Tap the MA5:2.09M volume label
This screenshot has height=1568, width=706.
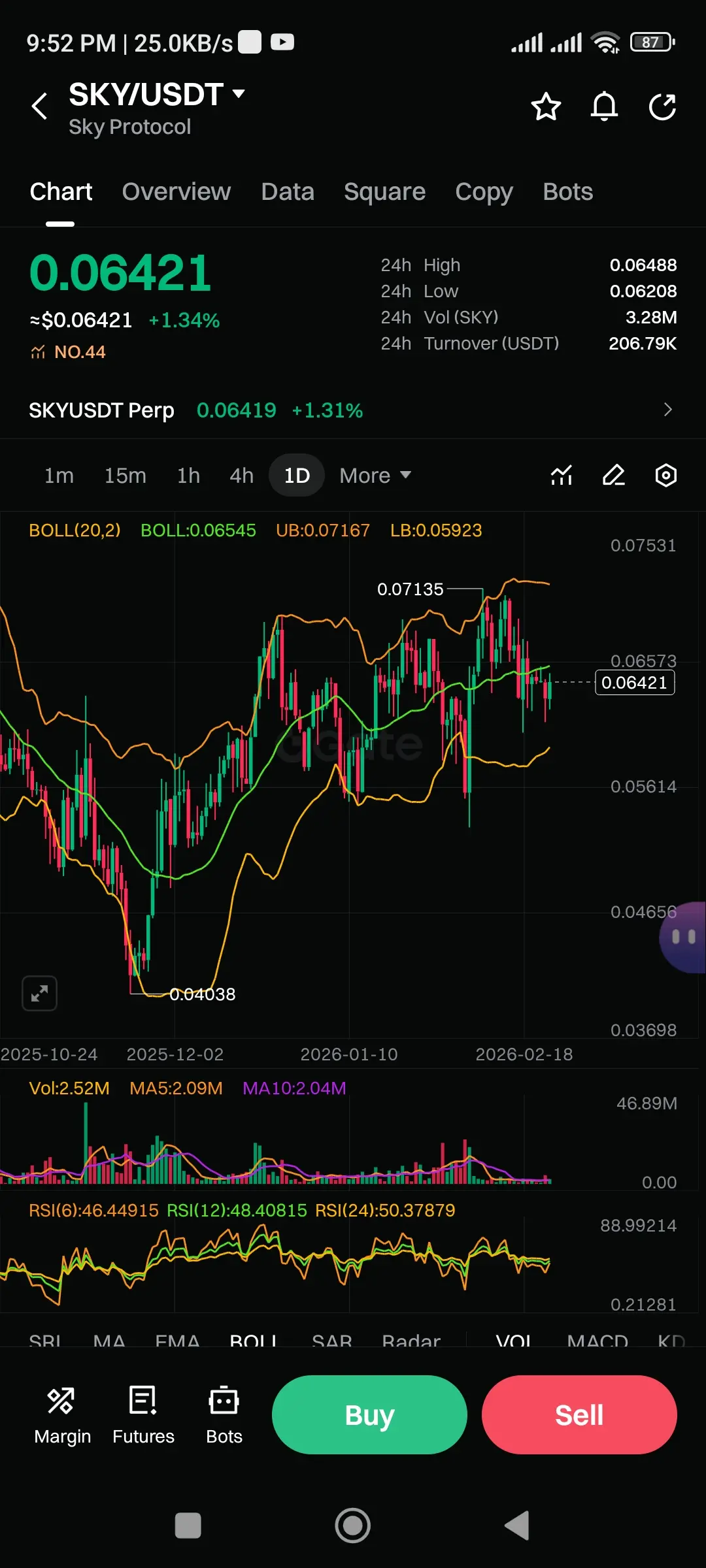176,1088
